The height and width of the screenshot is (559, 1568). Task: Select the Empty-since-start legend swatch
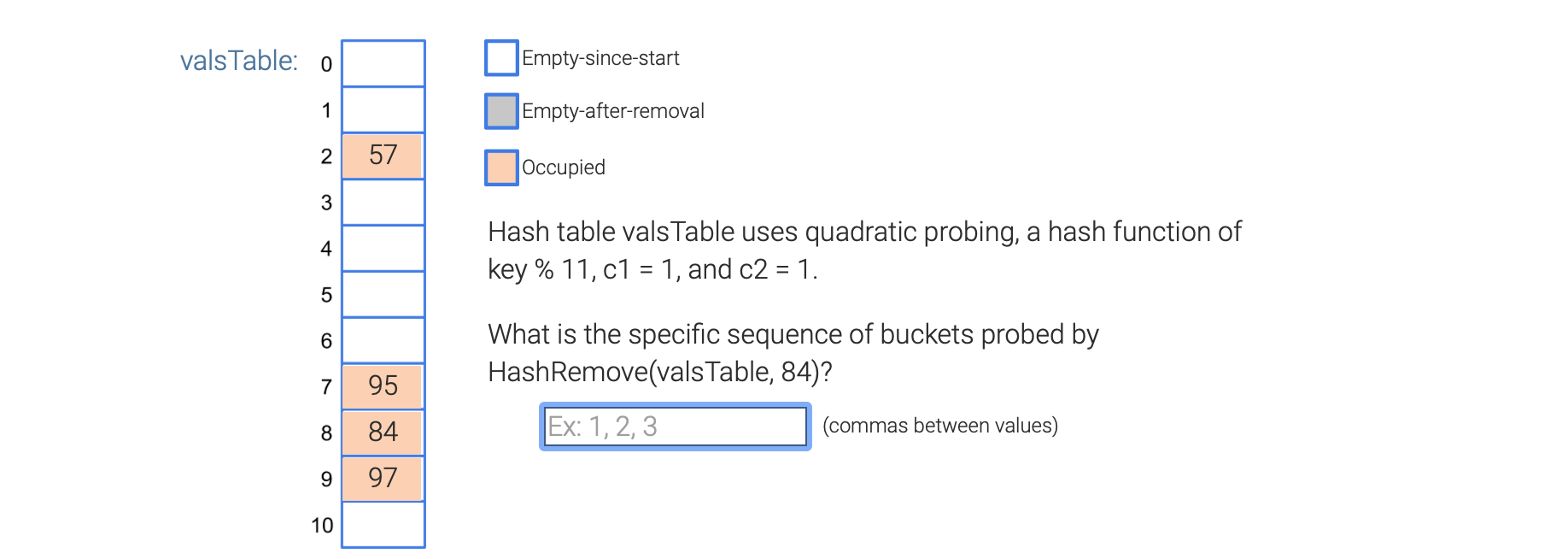tap(501, 57)
